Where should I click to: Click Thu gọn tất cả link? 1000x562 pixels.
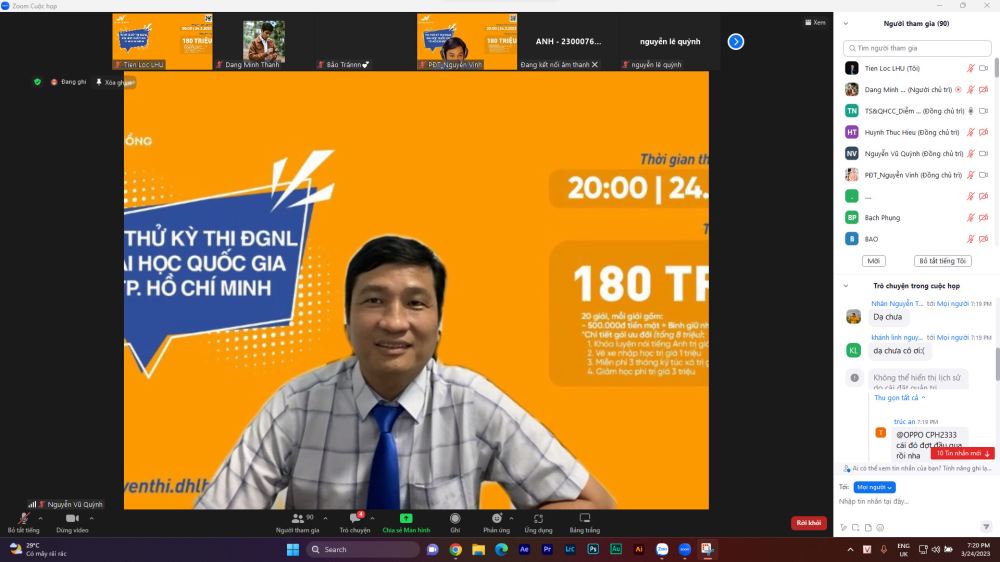click(897, 397)
